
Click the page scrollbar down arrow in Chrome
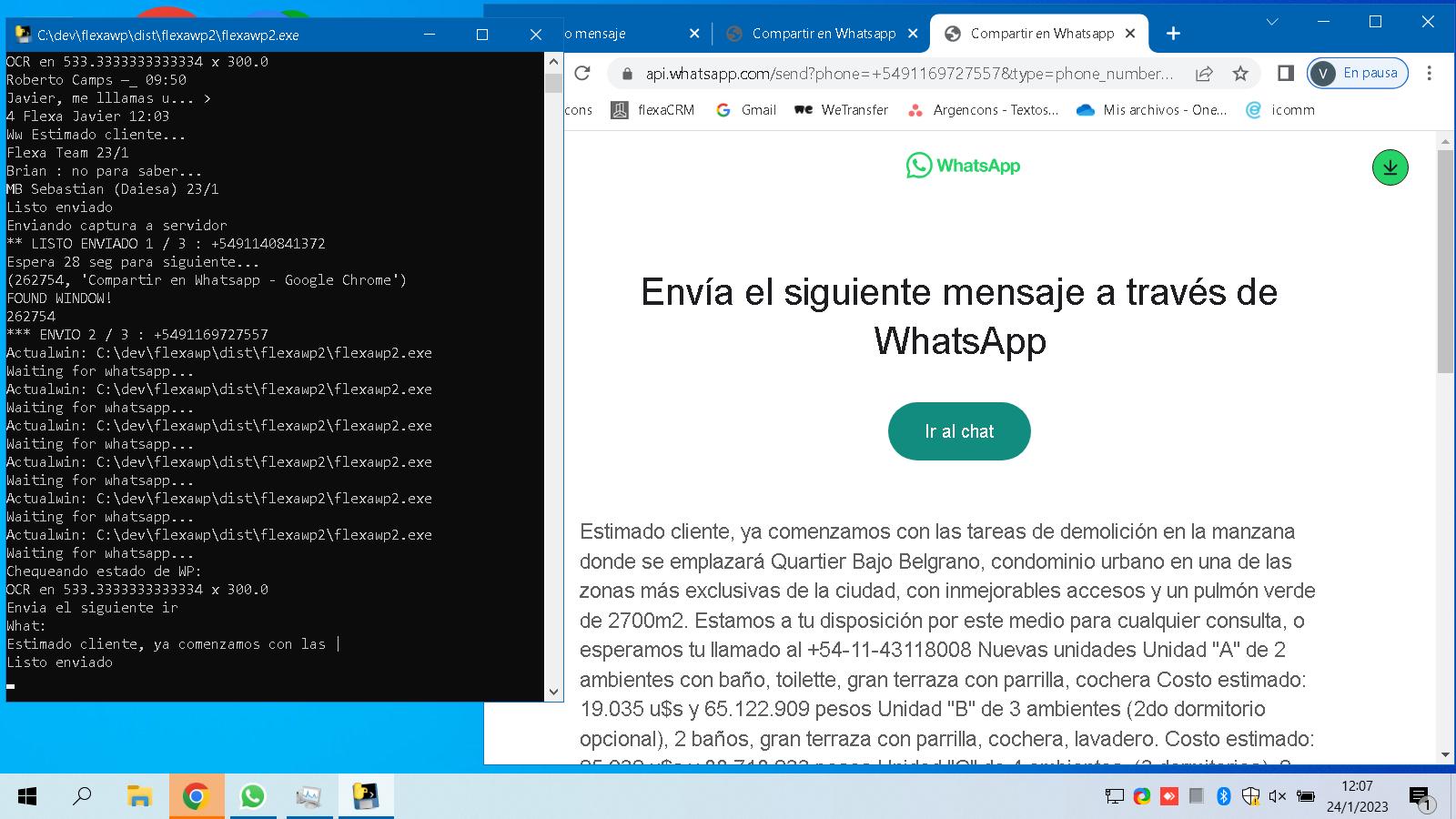[1445, 755]
